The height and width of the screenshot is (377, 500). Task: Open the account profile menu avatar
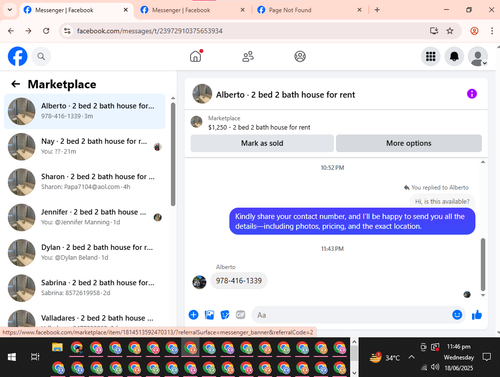(x=478, y=56)
